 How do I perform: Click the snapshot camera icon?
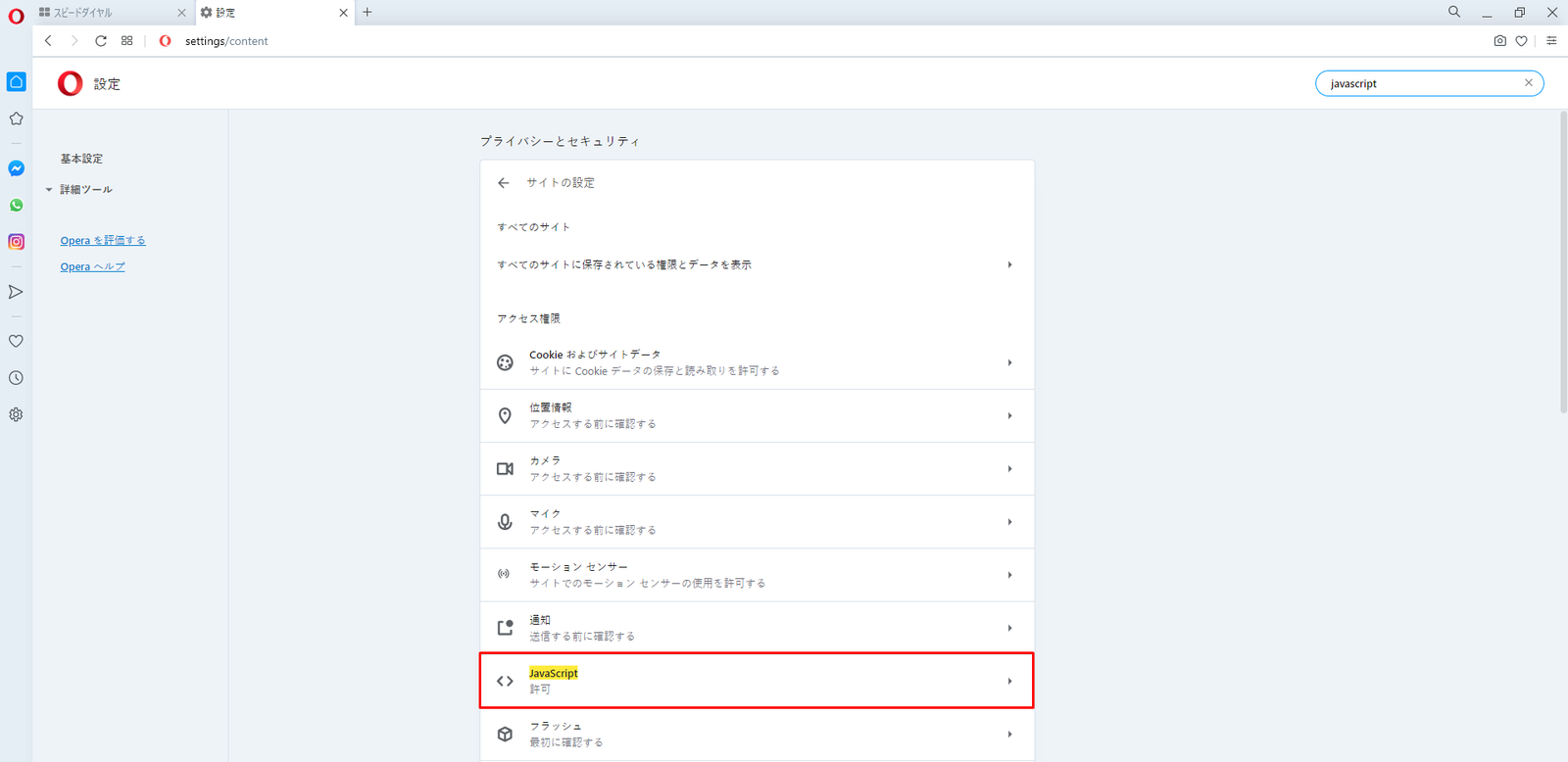pos(1499,41)
